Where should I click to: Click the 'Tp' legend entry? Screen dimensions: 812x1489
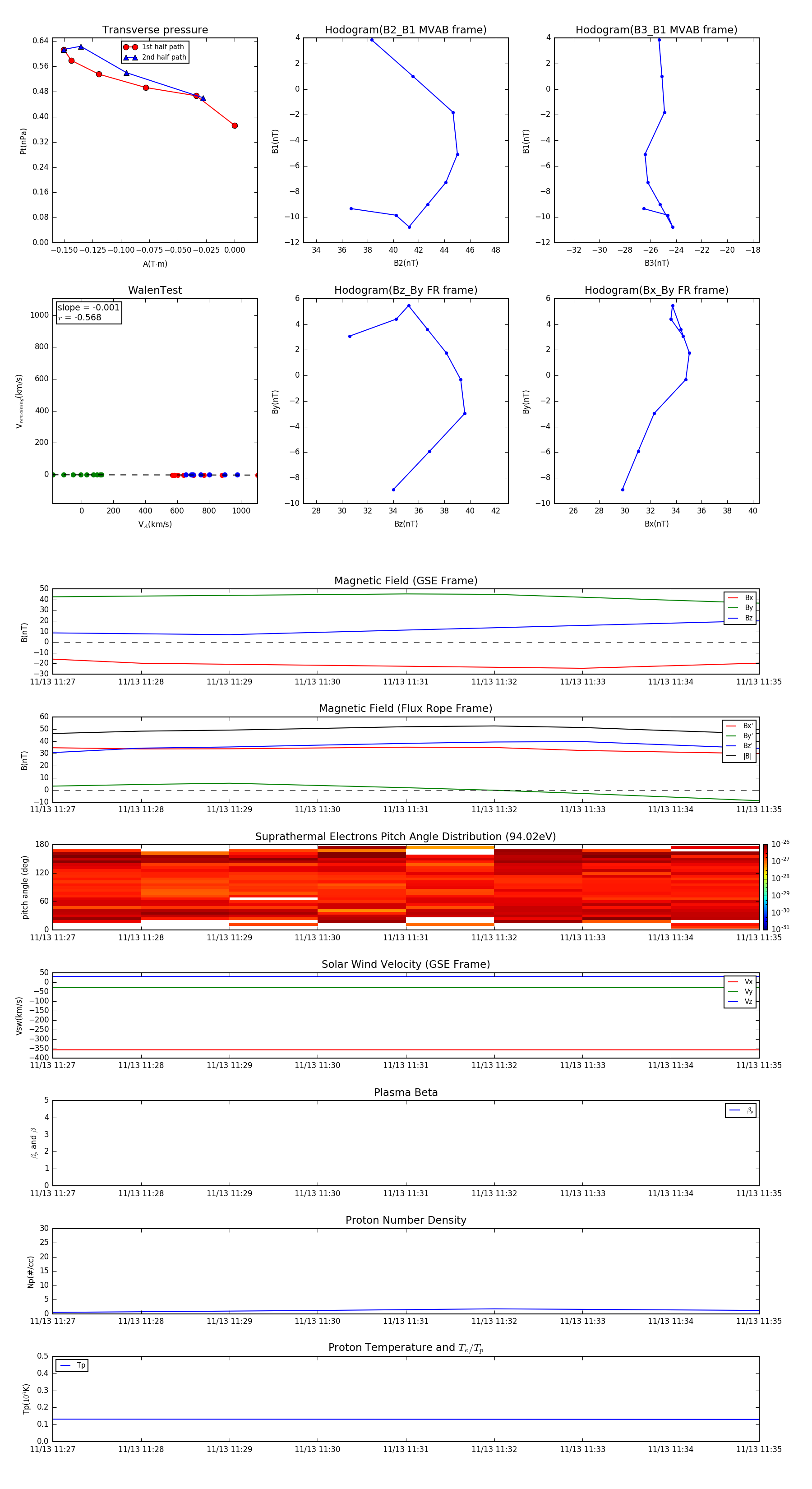point(72,1365)
